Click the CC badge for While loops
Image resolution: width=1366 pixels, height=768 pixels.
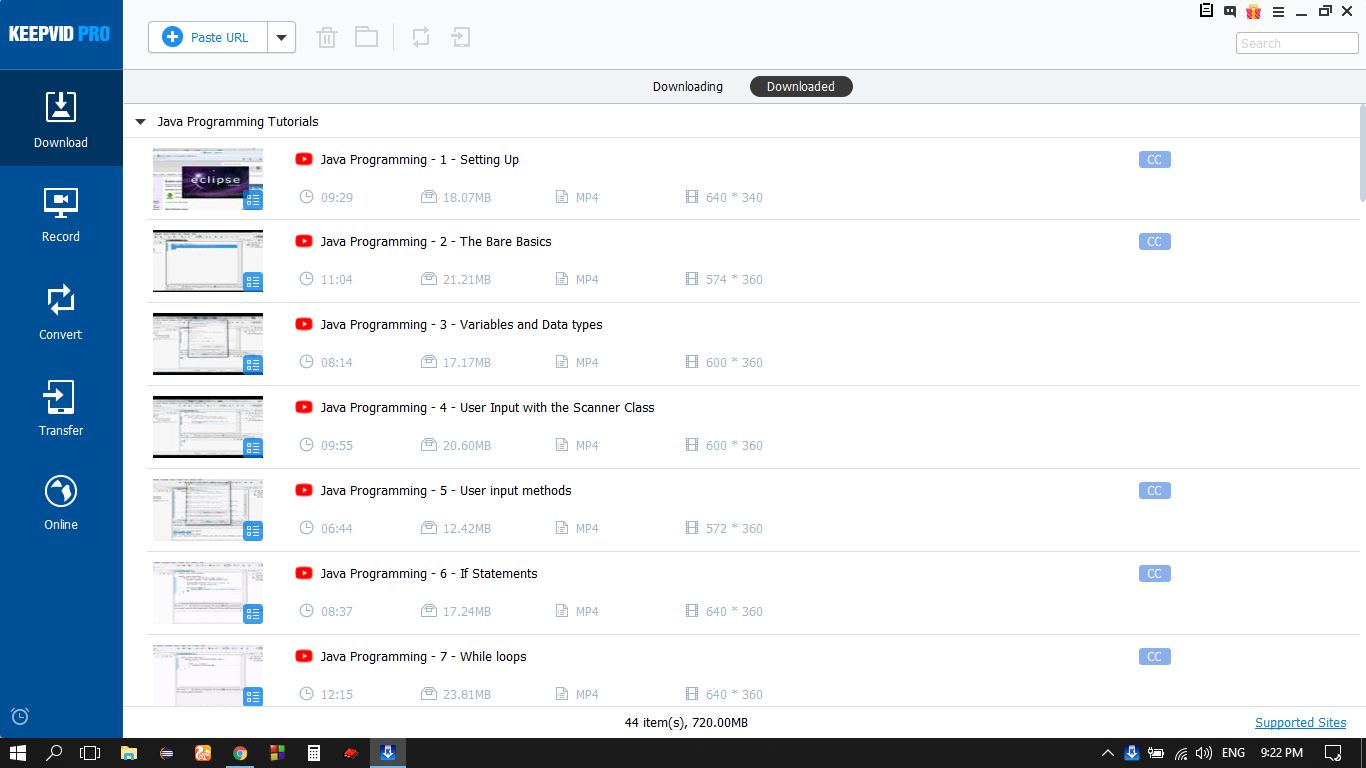pyautogui.click(x=1154, y=657)
